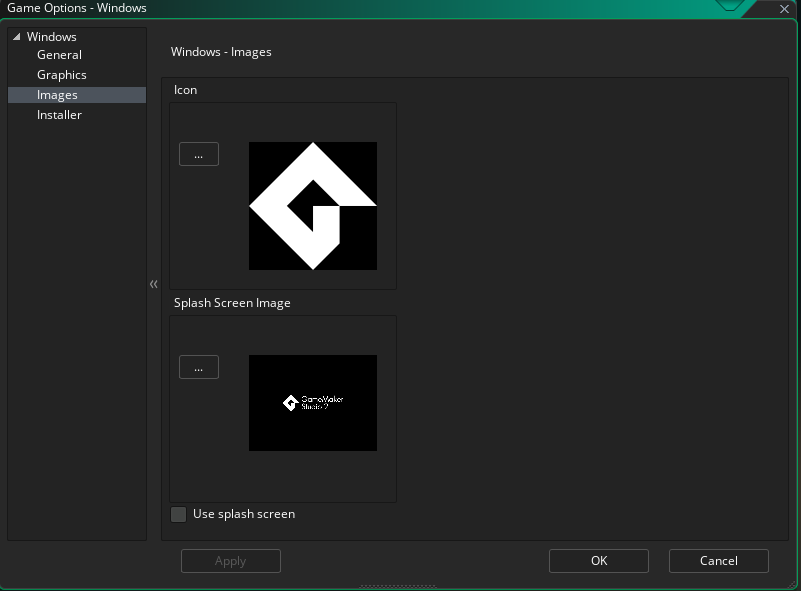Click the Game Options - Windows title bar
801x591 pixels.
click(300, 9)
